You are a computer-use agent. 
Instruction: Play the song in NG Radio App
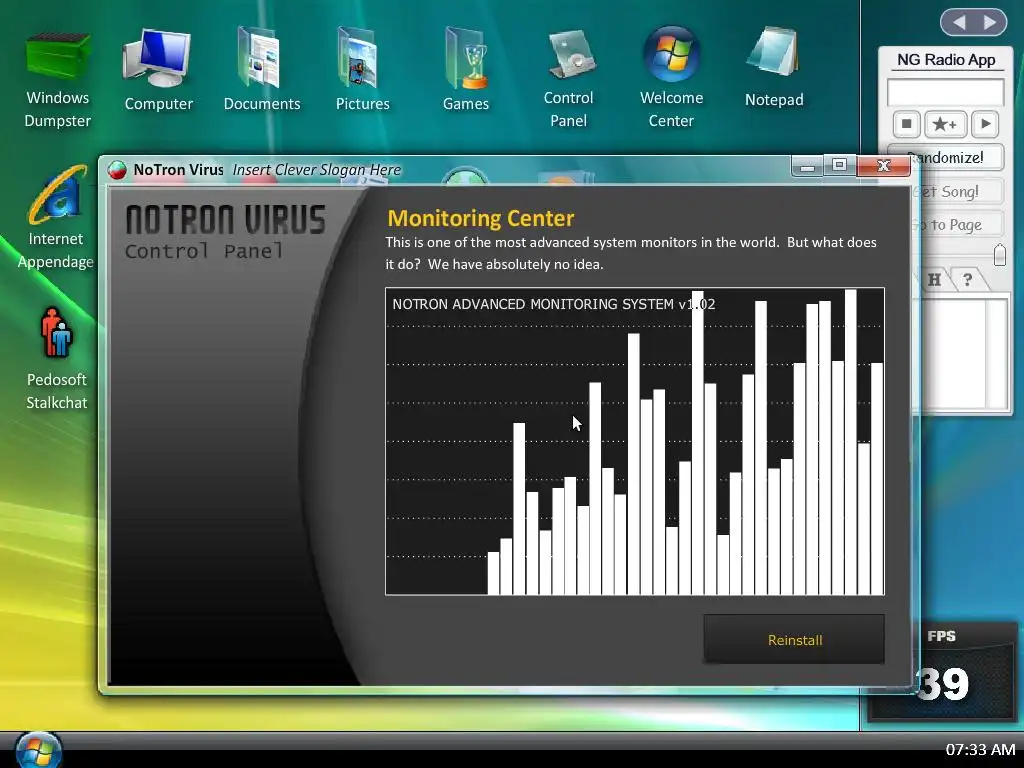[985, 124]
